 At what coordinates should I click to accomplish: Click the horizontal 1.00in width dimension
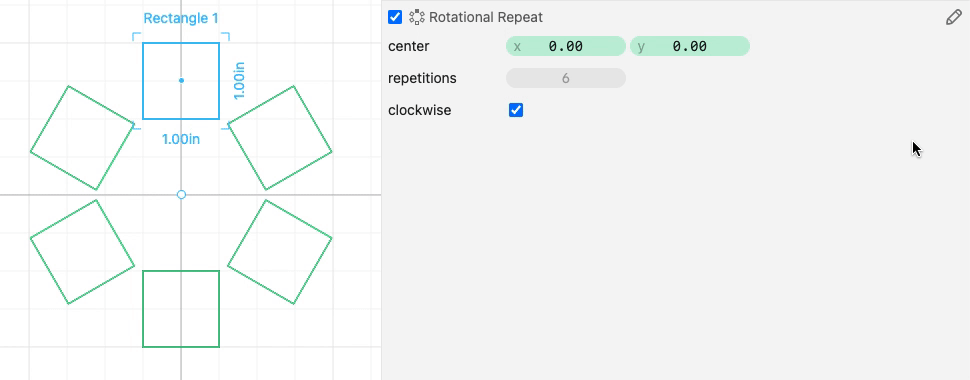pyautogui.click(x=181, y=139)
